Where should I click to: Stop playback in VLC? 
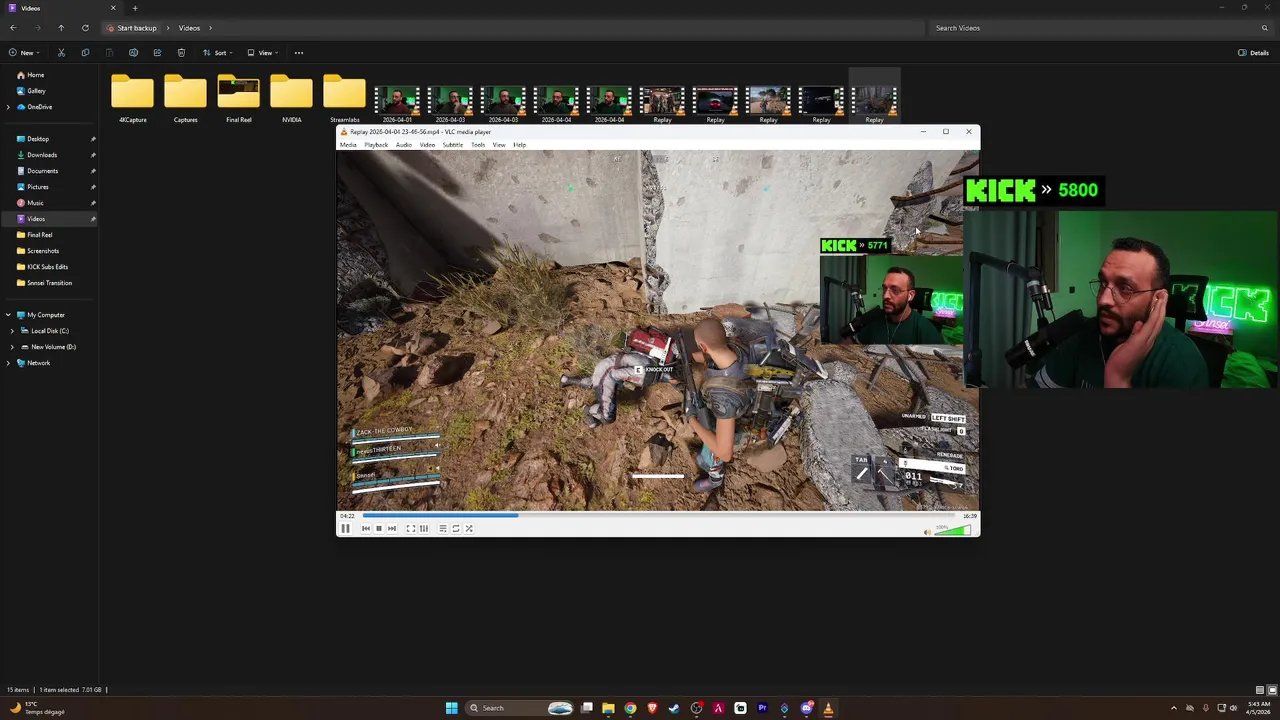point(378,528)
